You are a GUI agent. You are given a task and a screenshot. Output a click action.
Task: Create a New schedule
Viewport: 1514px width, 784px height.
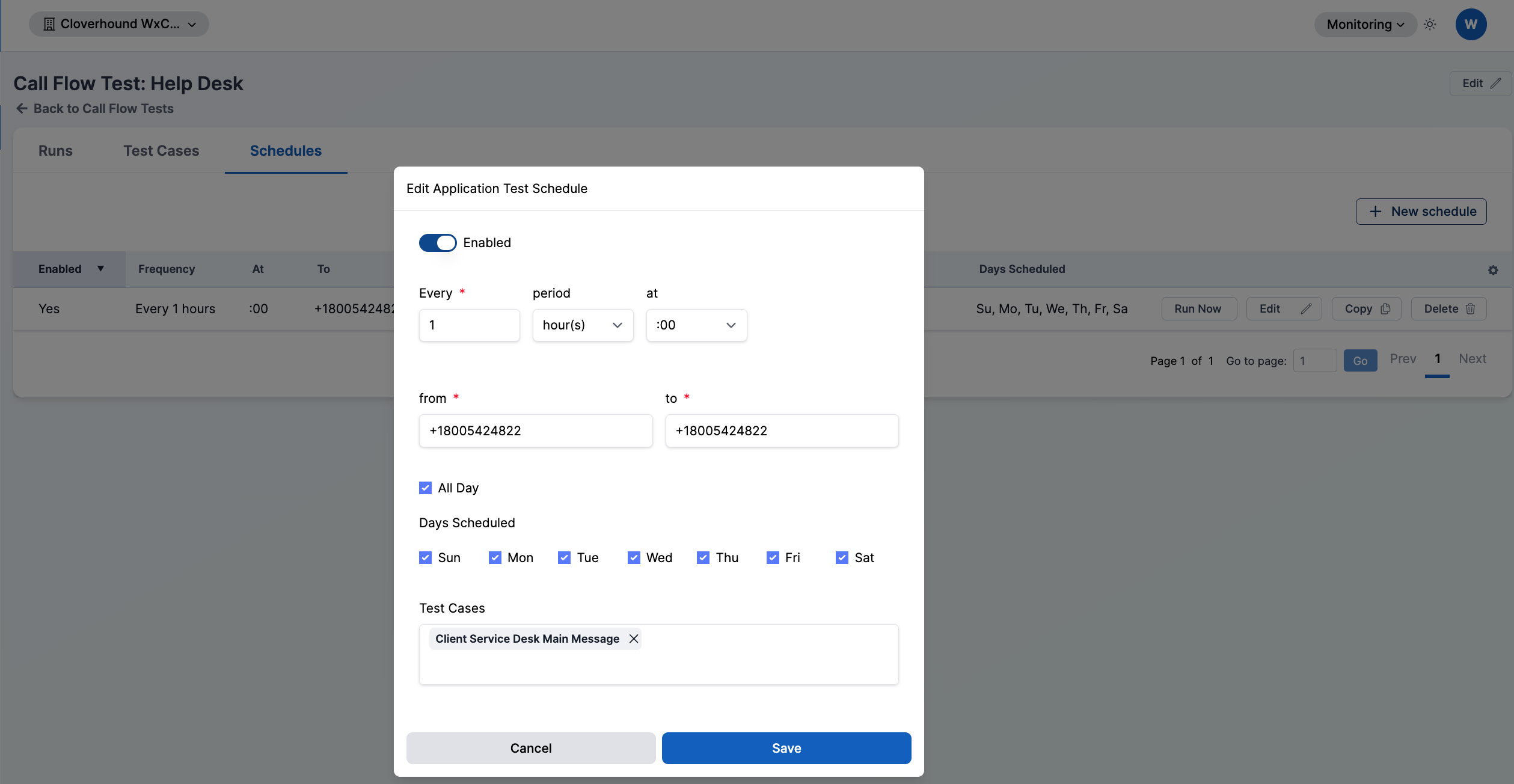(x=1421, y=212)
